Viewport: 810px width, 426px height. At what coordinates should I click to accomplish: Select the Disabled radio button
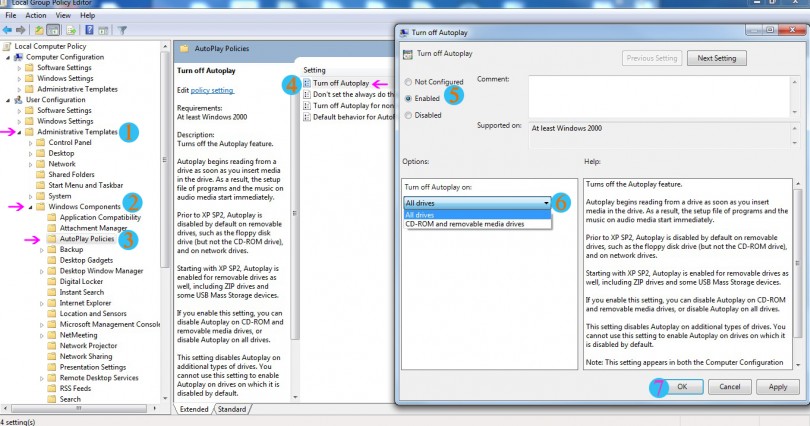click(x=409, y=115)
